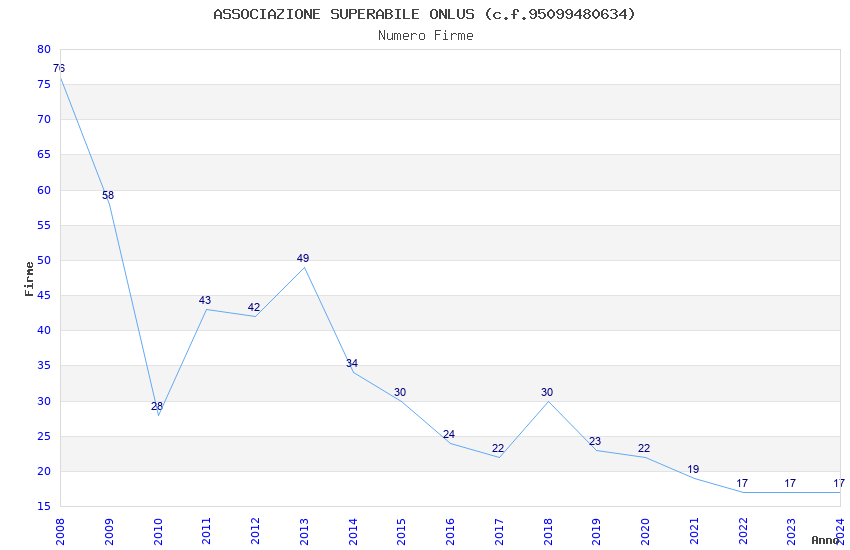This screenshot has height=550, width=850.
Task: Click the data point value 34 for 2014
Action: point(352,364)
